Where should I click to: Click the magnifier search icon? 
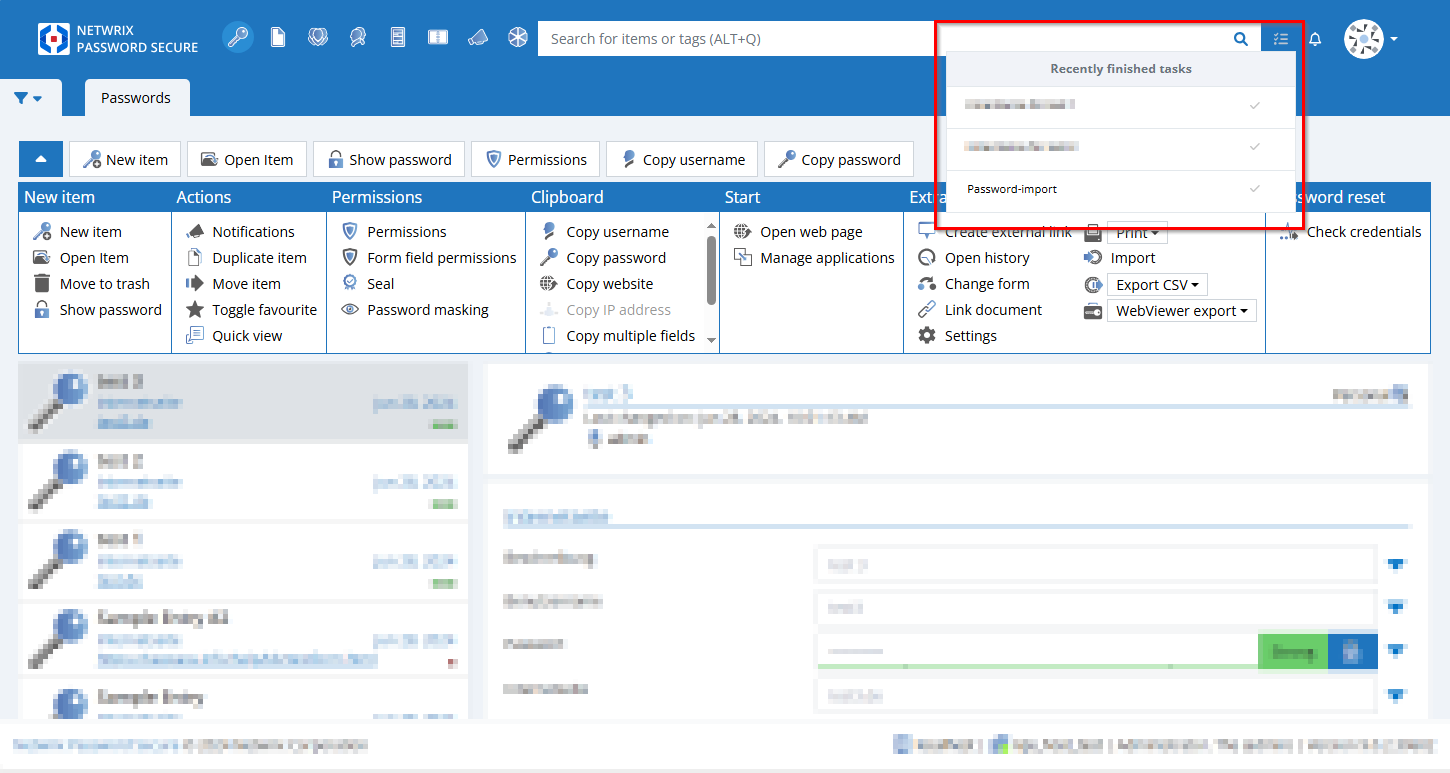pyautogui.click(x=1241, y=39)
